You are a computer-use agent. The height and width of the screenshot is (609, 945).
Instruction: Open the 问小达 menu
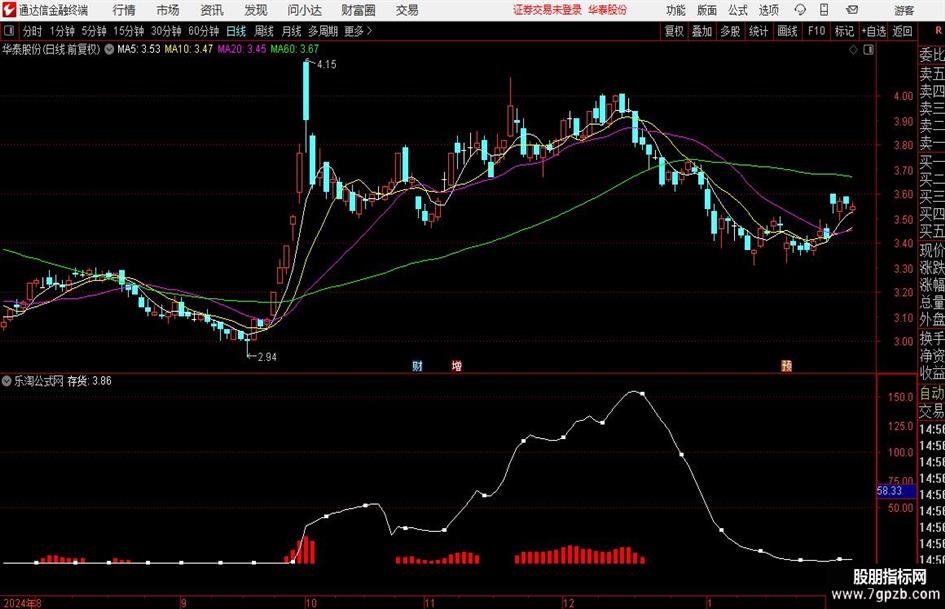click(304, 10)
